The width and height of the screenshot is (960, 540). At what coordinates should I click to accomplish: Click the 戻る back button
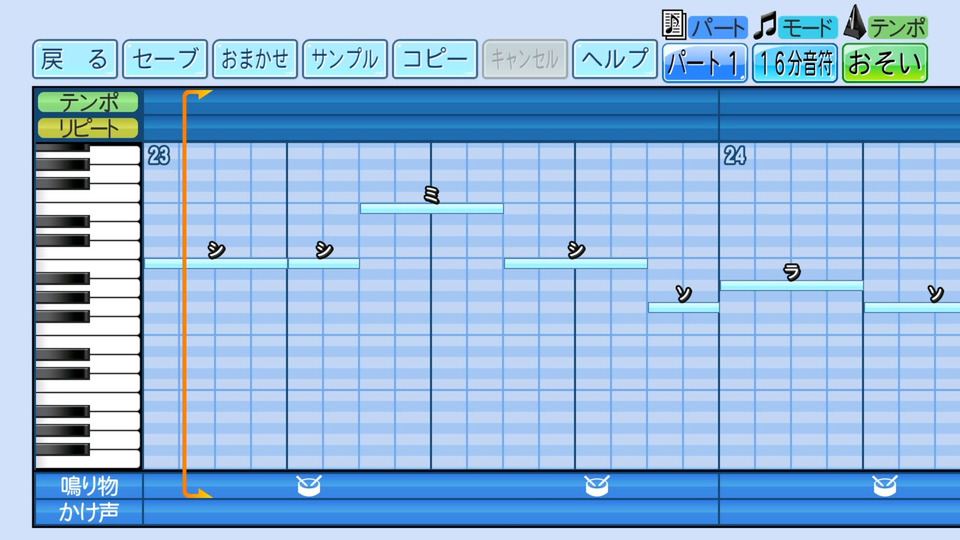tap(75, 59)
